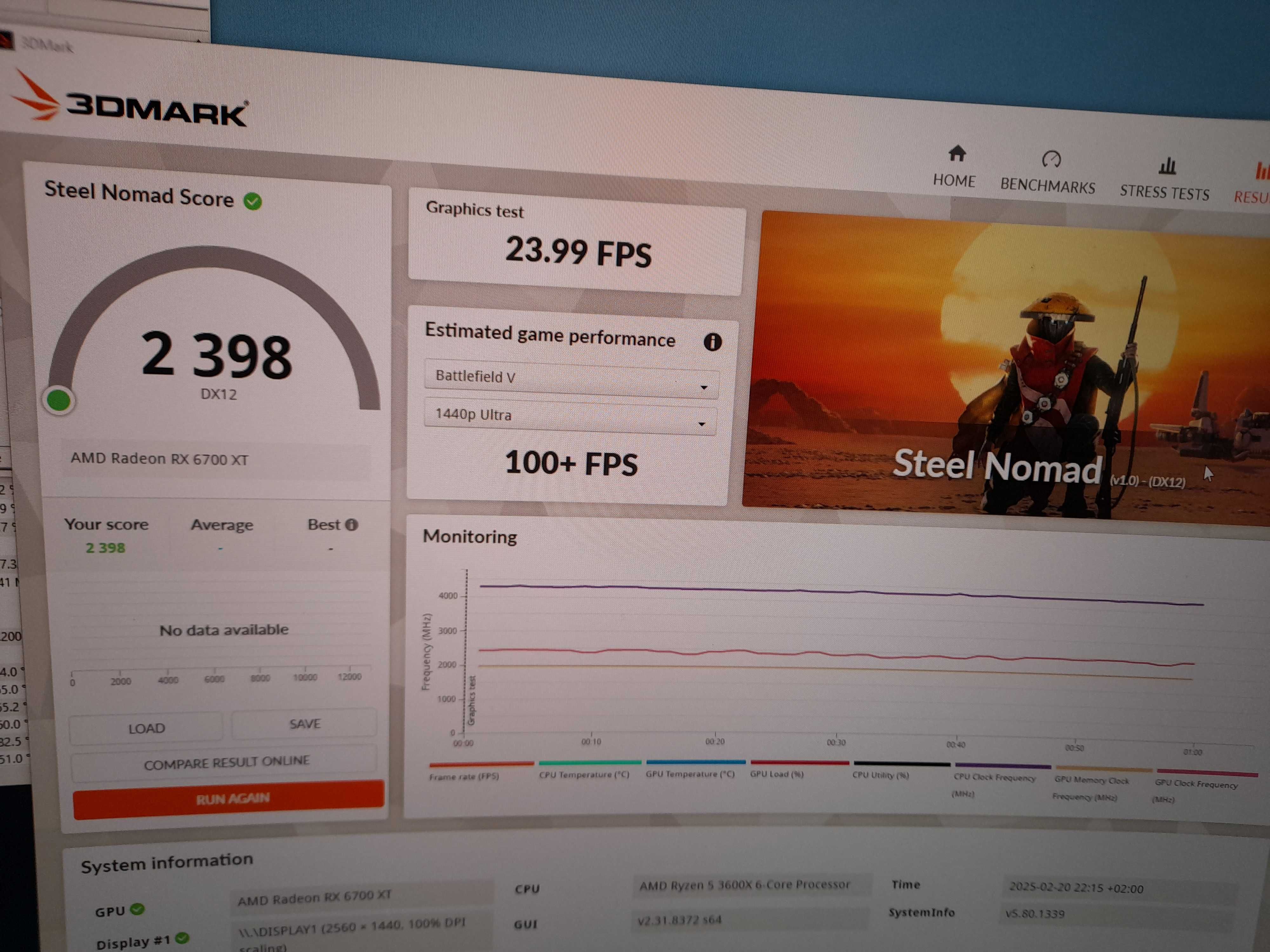Click the Your score value 2 398

click(105, 548)
